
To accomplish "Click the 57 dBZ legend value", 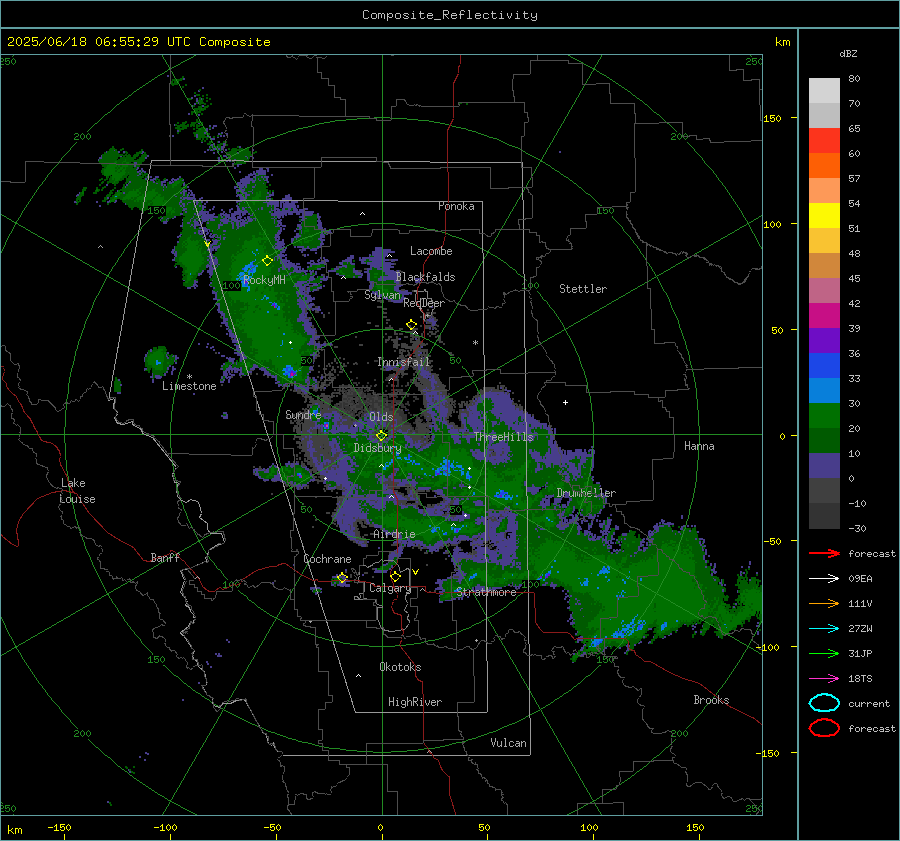I will coord(854,179).
